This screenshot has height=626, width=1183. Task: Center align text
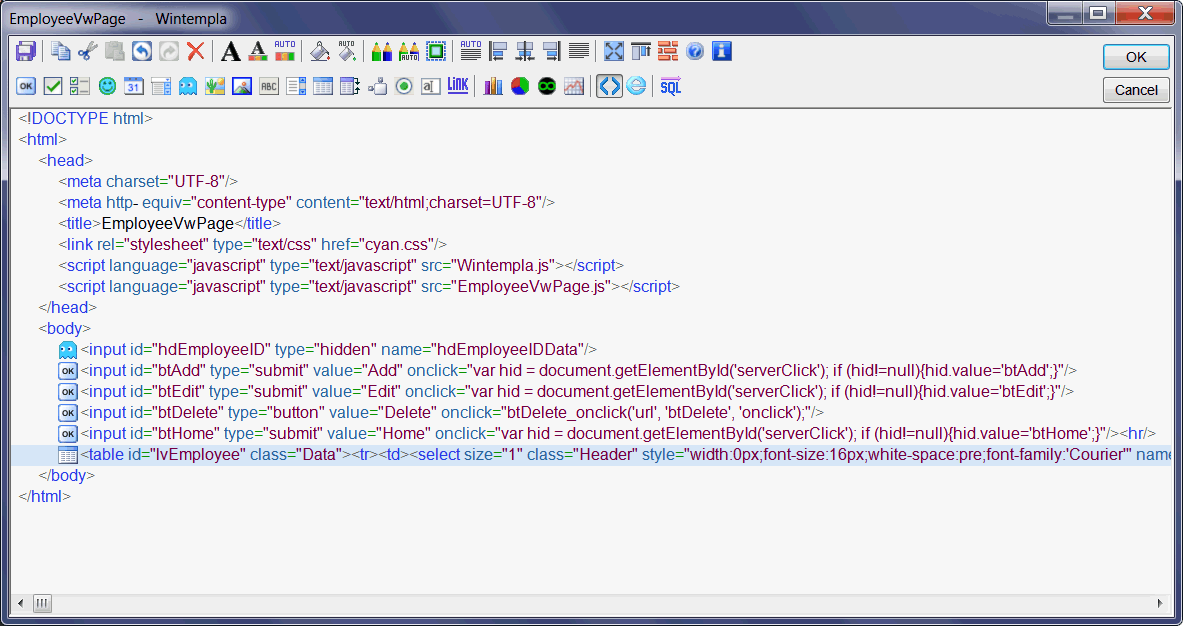click(525, 51)
